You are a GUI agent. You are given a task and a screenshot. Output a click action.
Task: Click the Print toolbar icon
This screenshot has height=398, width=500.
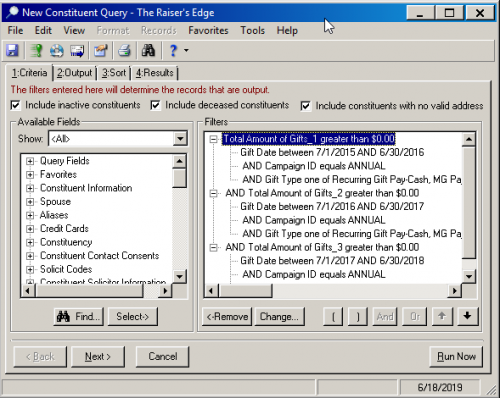point(124,51)
